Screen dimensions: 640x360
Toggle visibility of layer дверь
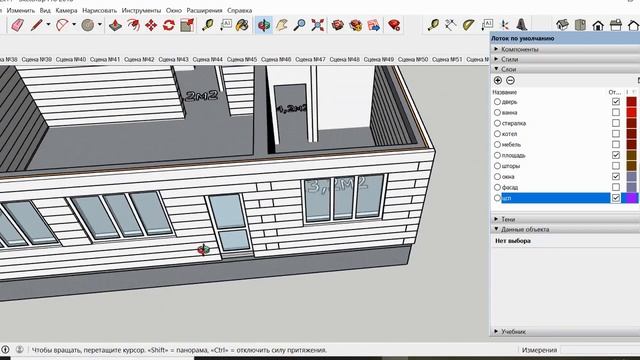pos(616,102)
